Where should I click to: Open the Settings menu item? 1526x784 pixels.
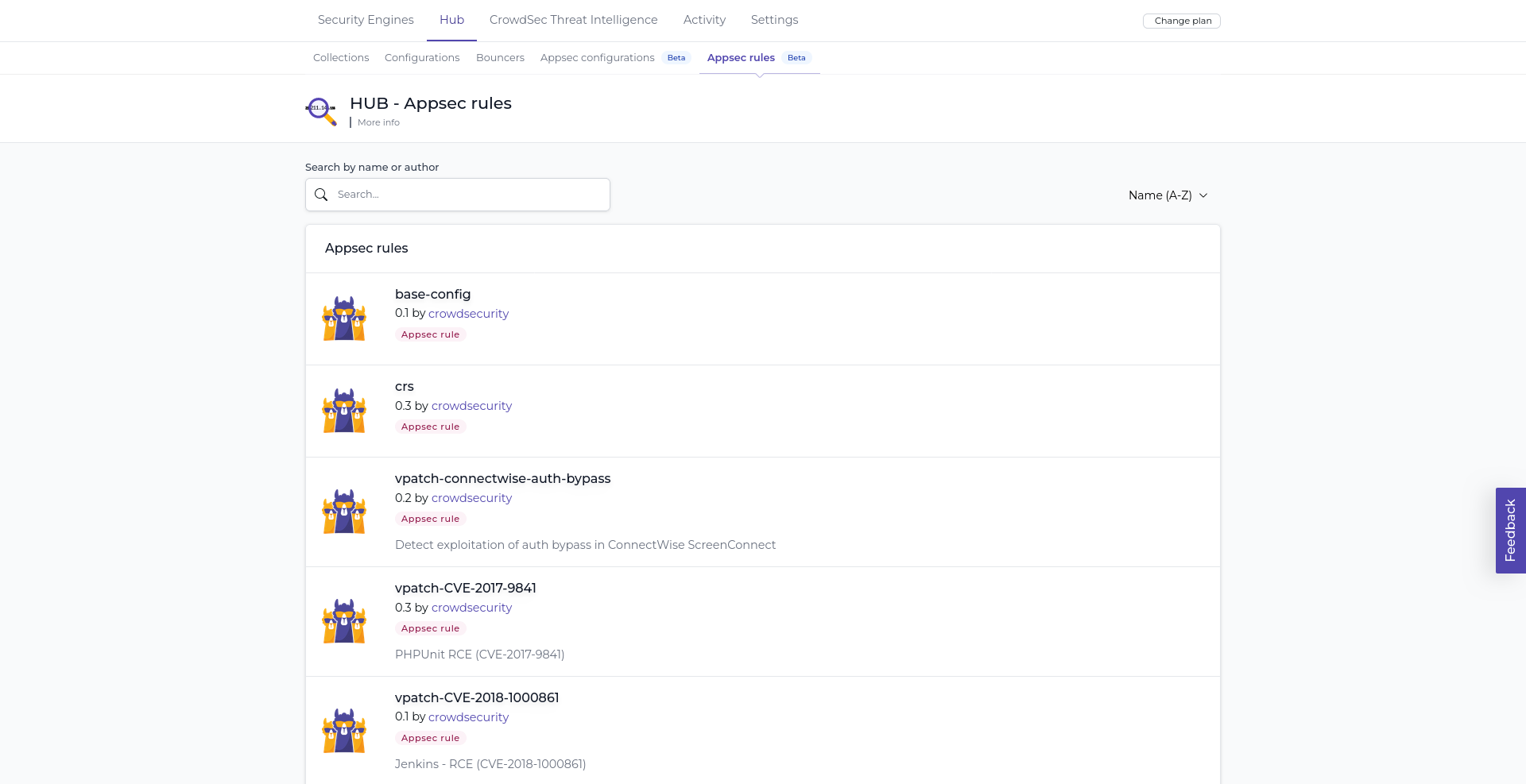point(774,20)
